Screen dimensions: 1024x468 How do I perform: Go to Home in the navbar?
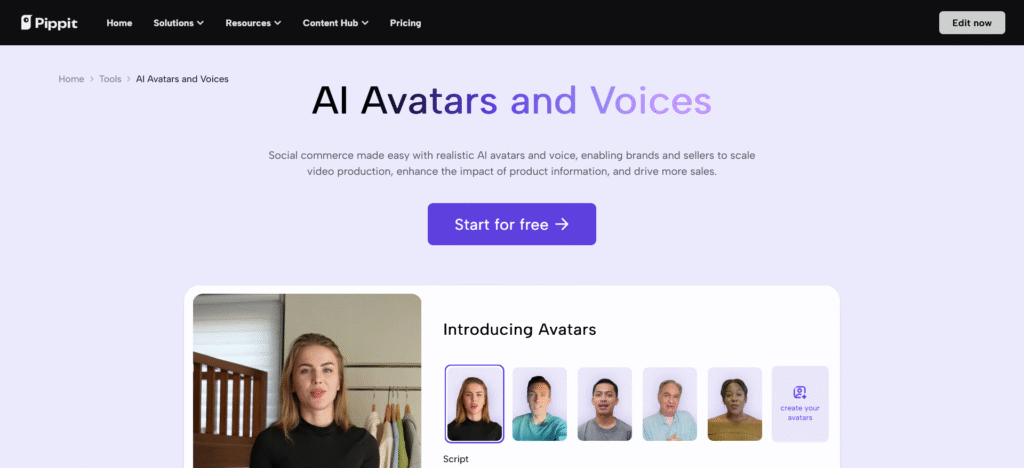[120, 23]
